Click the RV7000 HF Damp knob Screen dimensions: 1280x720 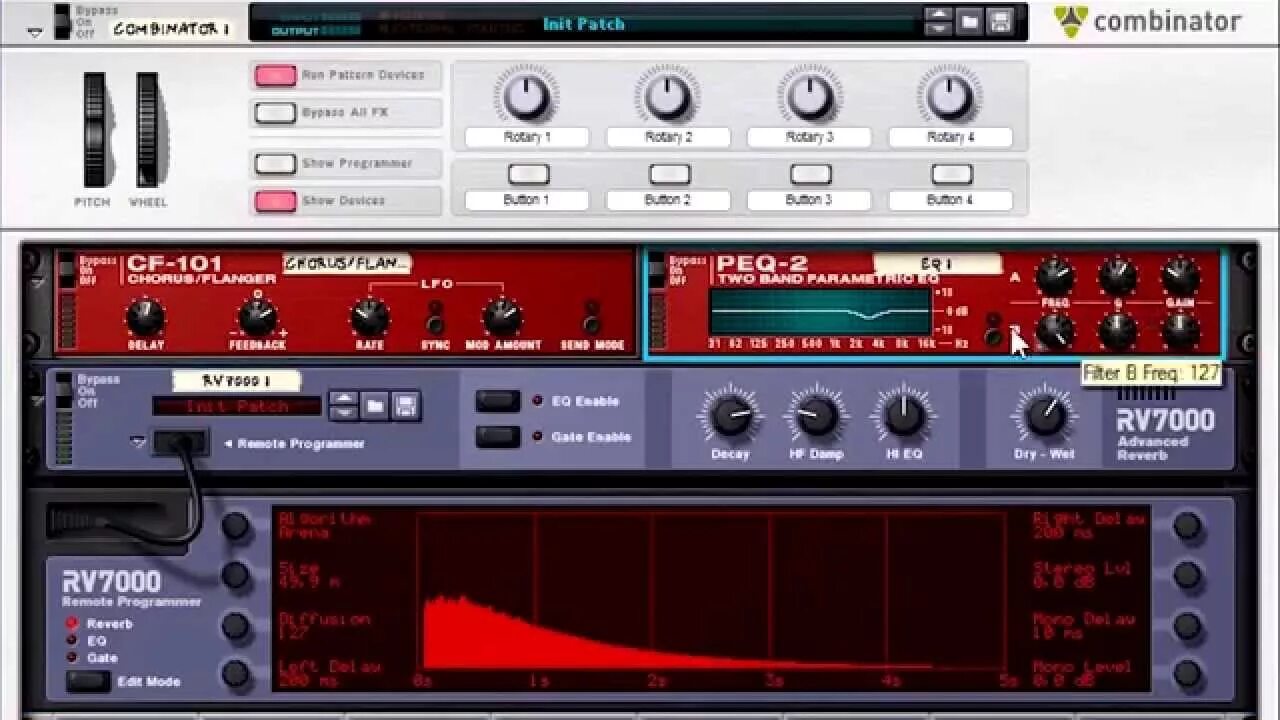(816, 416)
